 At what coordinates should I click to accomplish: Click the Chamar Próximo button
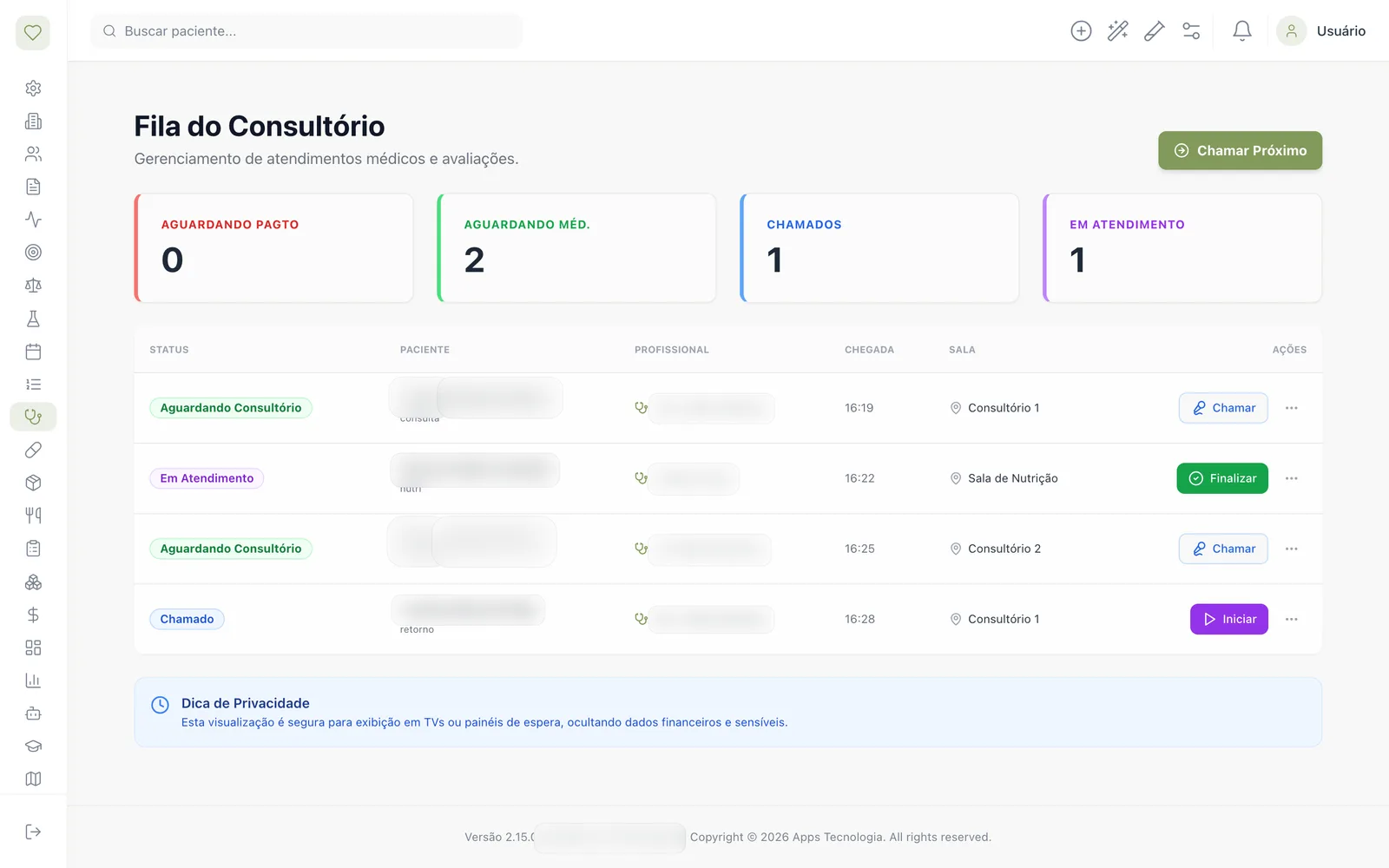1240,150
